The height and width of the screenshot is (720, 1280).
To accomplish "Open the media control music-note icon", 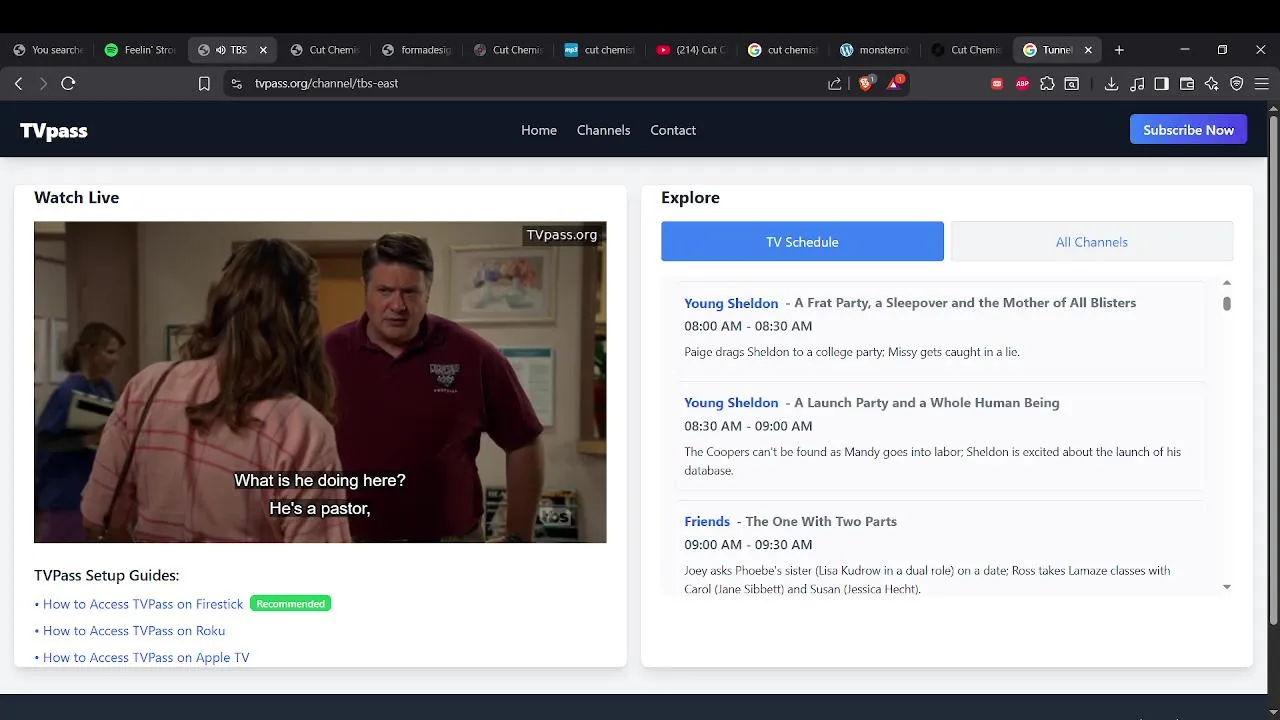I will (1136, 84).
